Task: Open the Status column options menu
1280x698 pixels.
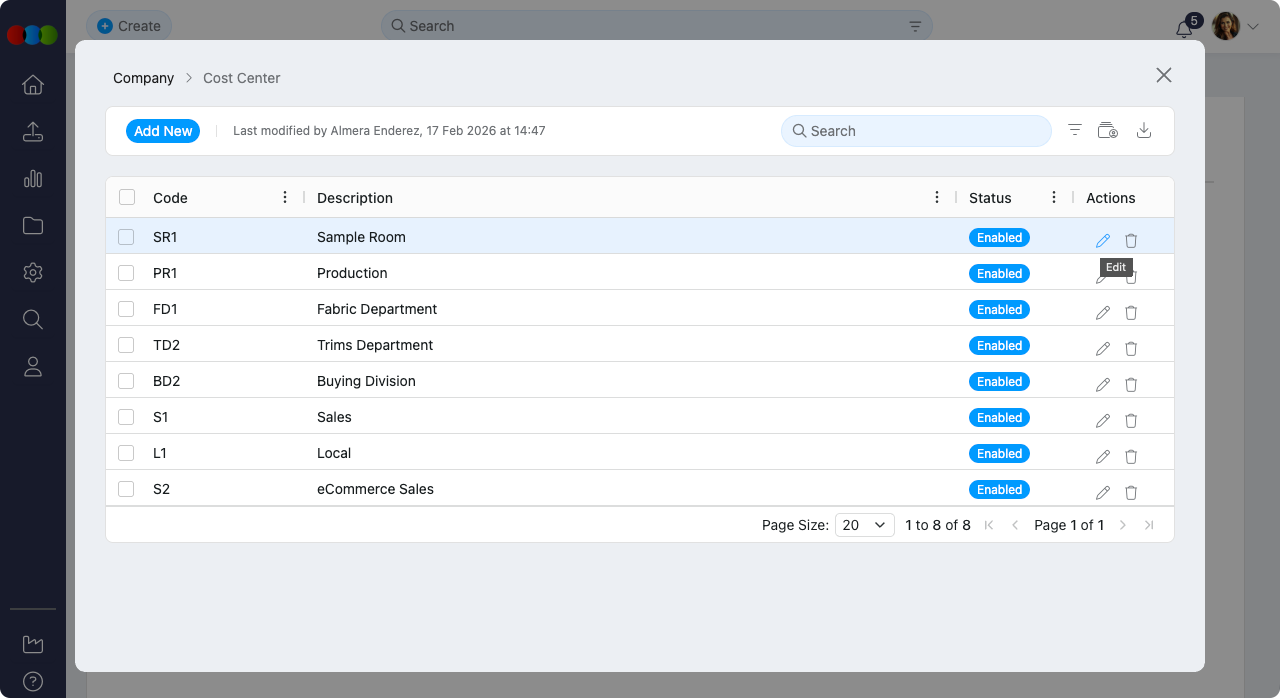Action: pyautogui.click(x=1054, y=198)
